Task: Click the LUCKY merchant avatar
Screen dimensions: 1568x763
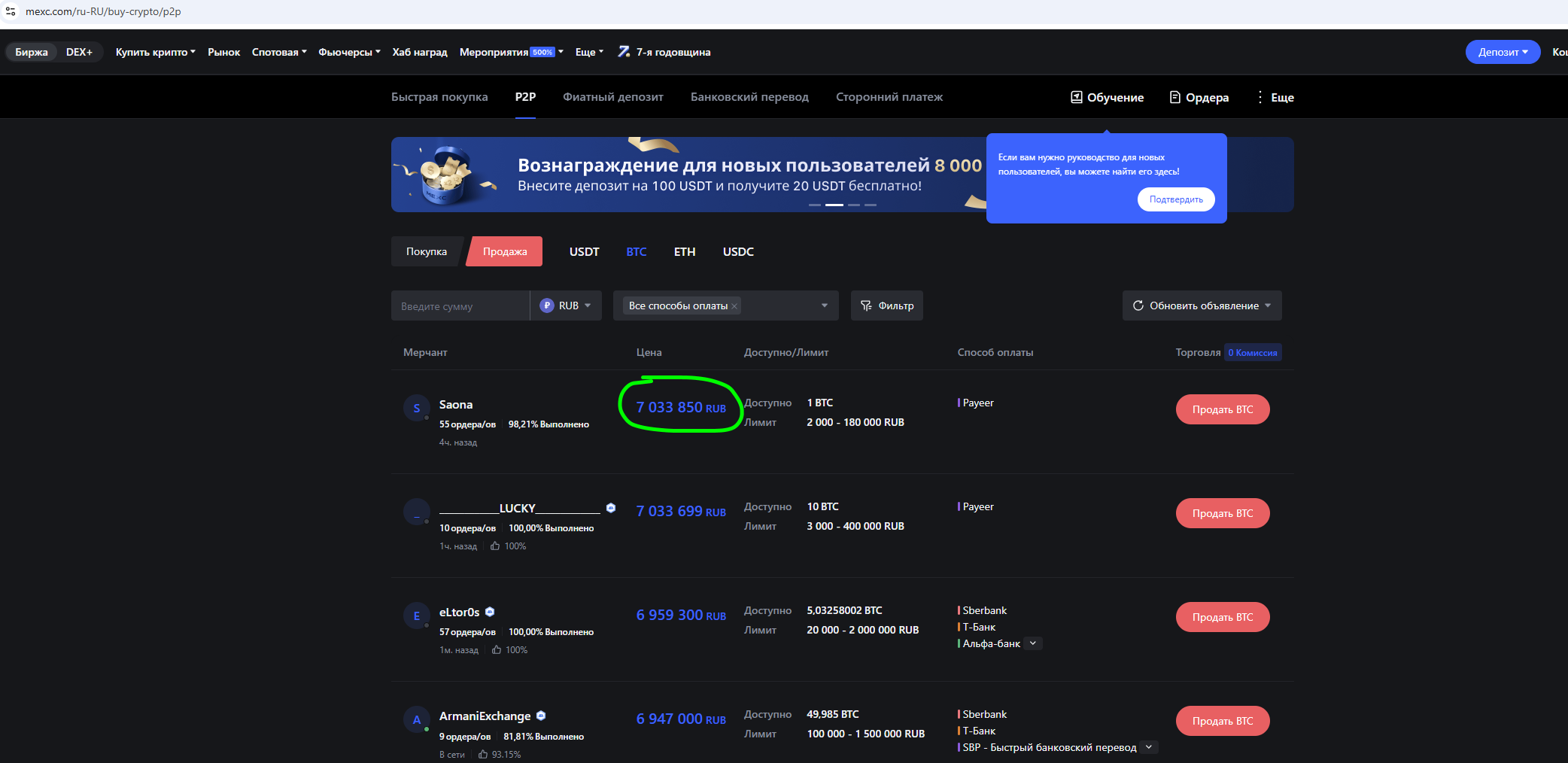Action: (417, 512)
